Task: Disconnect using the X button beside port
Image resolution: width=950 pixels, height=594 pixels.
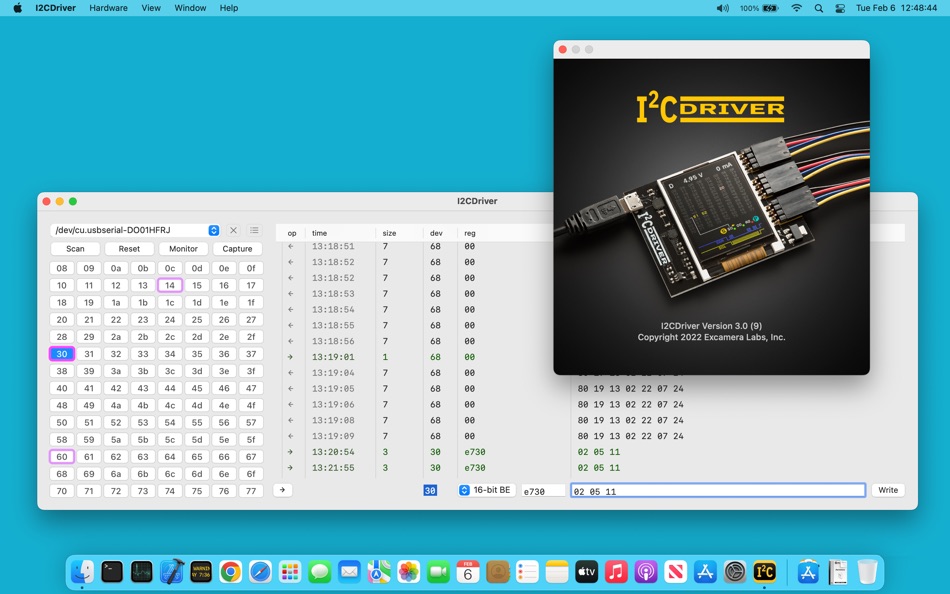Action: [233, 230]
